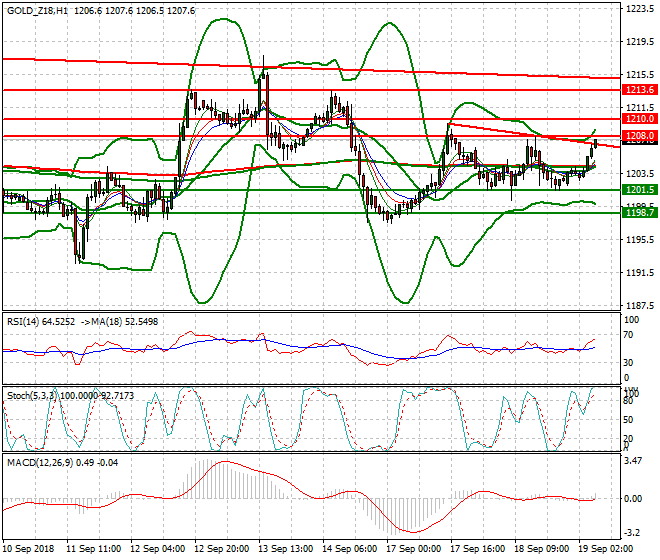
Task: Click the 12 Sep 20:00 time label
Action: point(222,549)
